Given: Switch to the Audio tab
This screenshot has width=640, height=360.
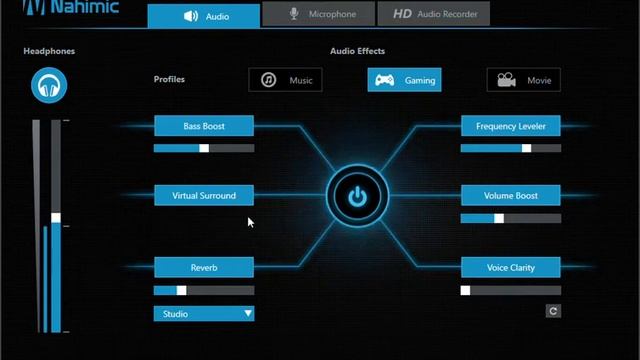Looking at the screenshot, I should [x=204, y=16].
